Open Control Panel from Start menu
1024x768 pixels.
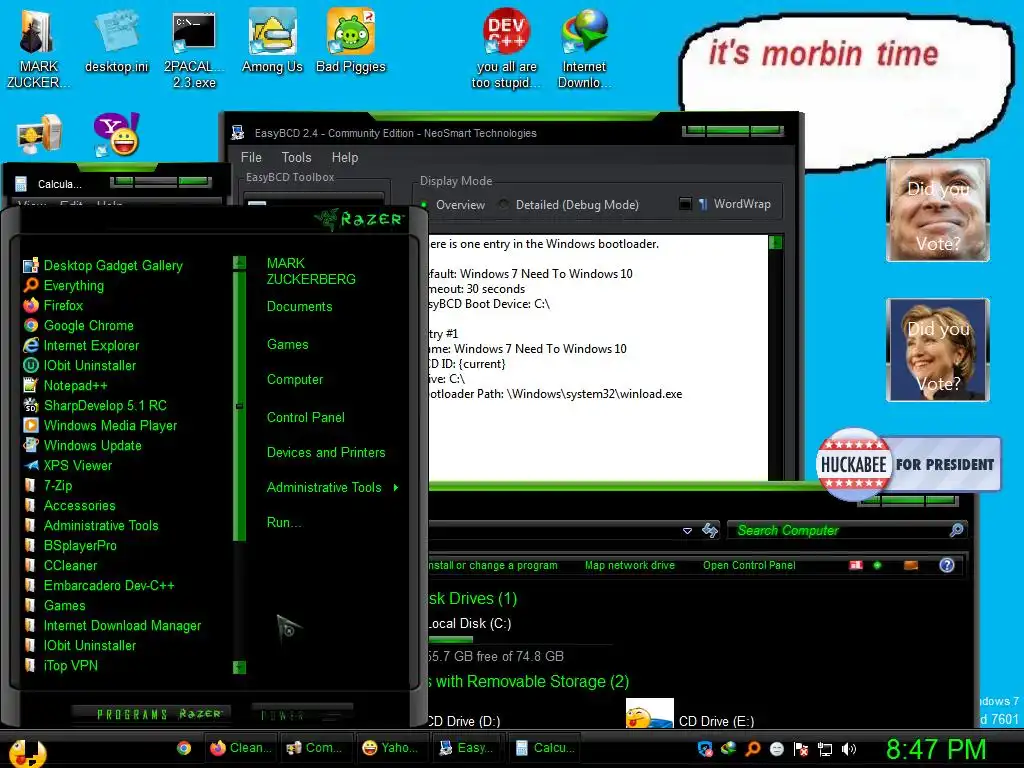(306, 417)
